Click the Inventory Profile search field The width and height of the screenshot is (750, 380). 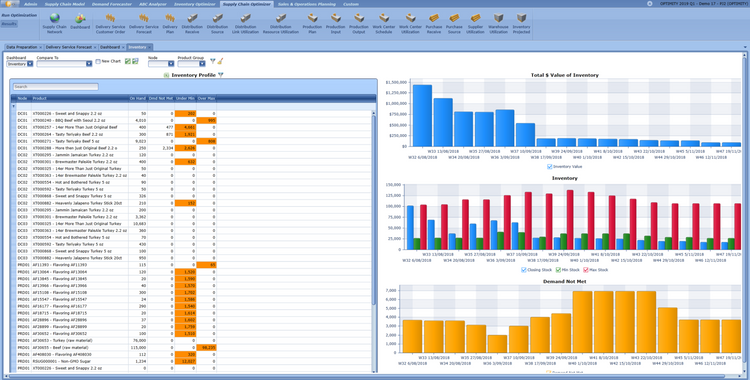[x=56, y=87]
